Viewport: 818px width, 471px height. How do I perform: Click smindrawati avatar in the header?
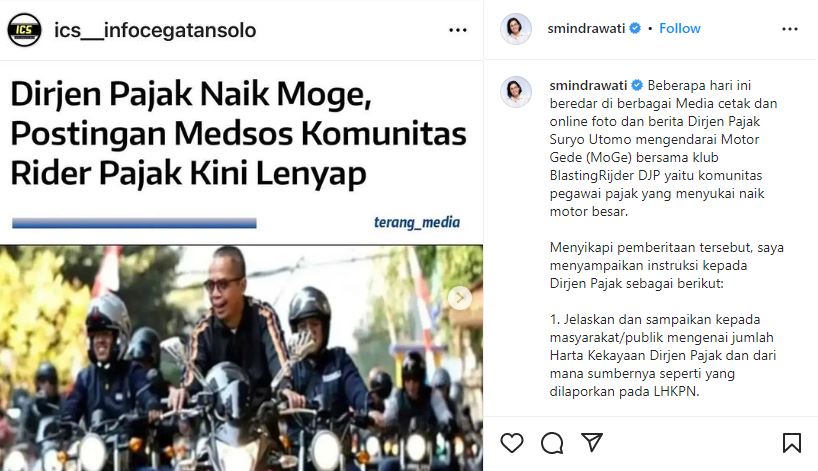(515, 29)
